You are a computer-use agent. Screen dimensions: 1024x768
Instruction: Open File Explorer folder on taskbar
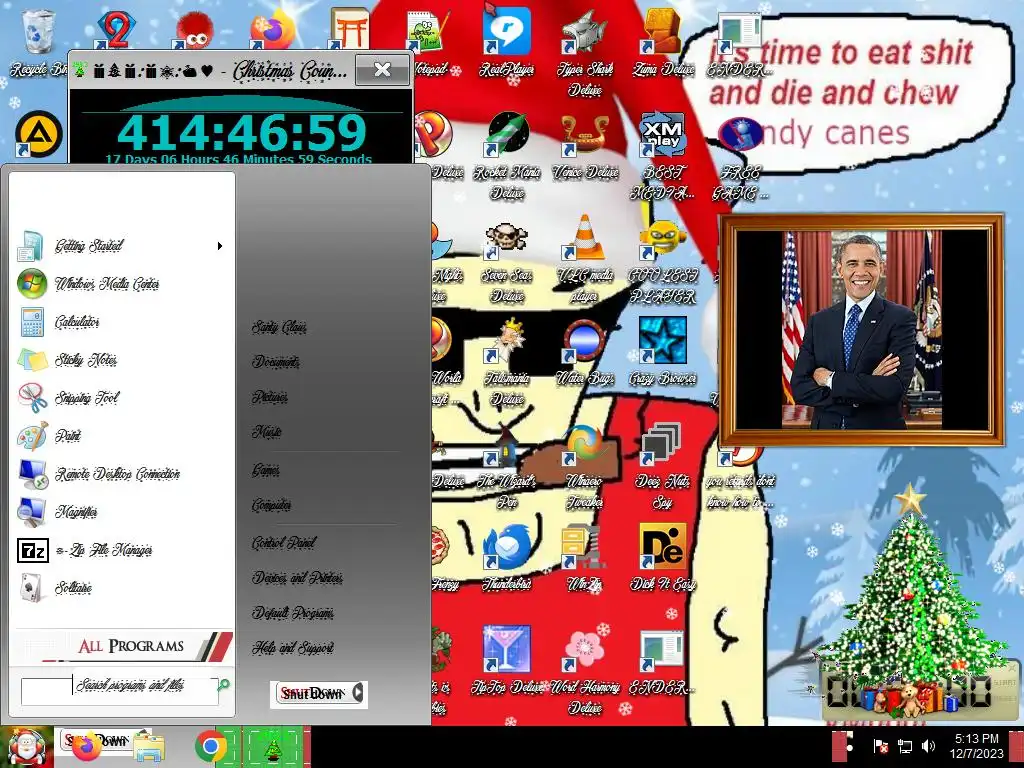coord(149,748)
